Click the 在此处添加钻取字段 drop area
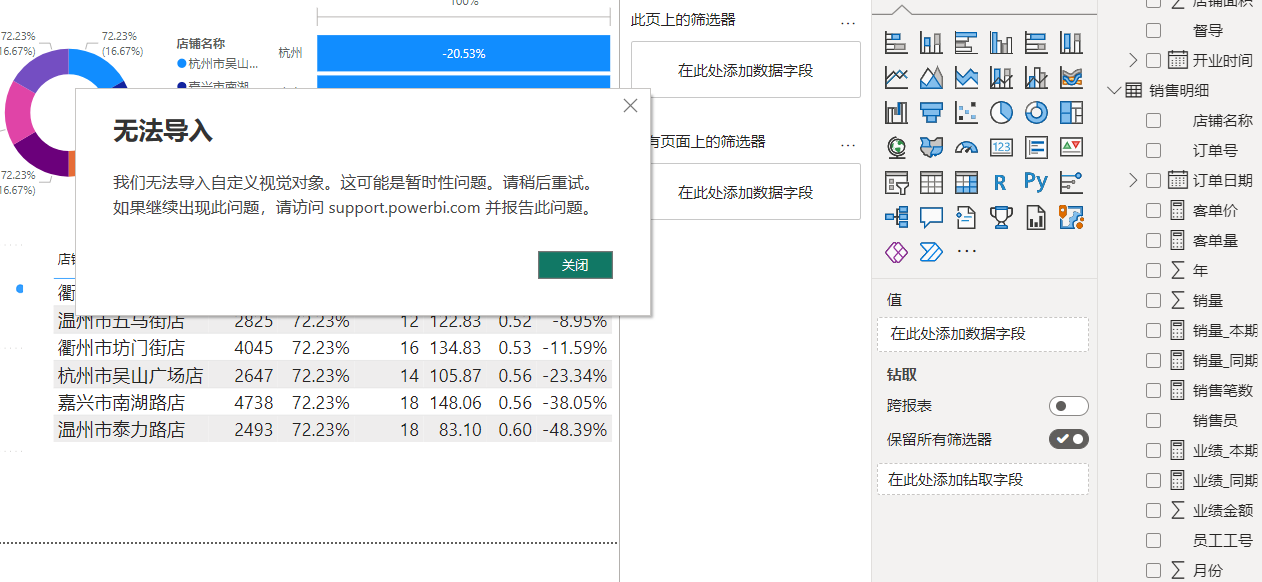 983,480
